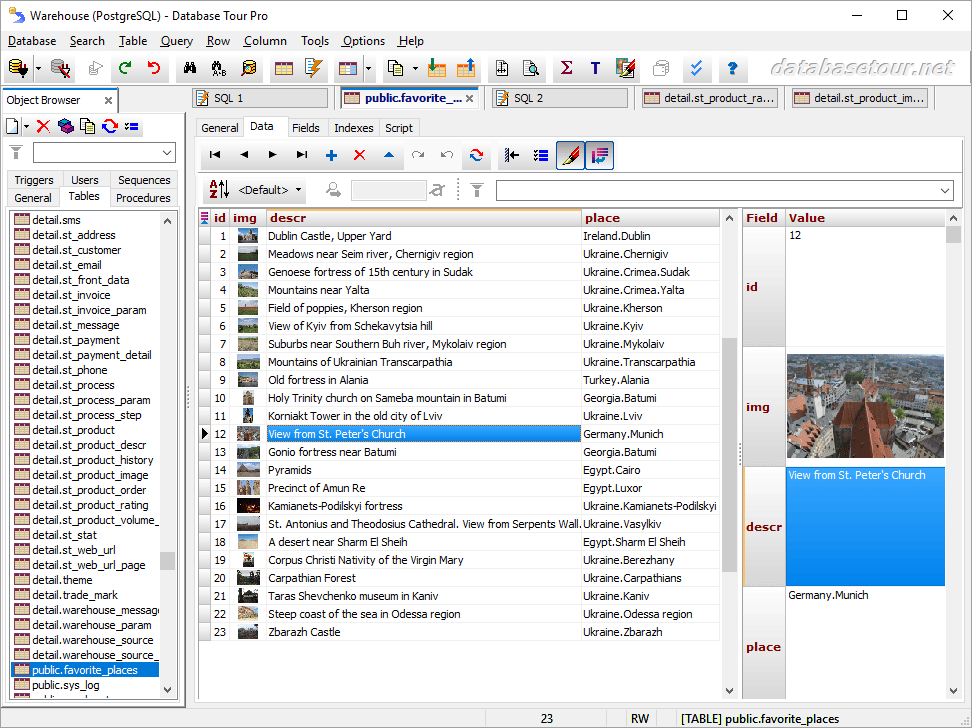Open the SQL 2 window tab
The image size is (972, 728).
point(528,98)
